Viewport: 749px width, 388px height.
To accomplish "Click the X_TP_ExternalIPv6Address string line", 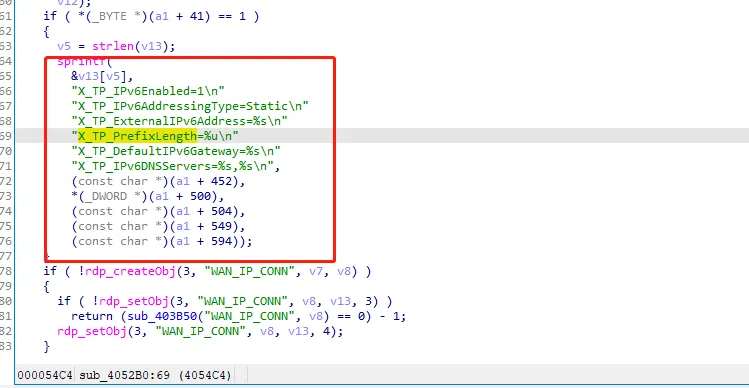I will click(180, 121).
